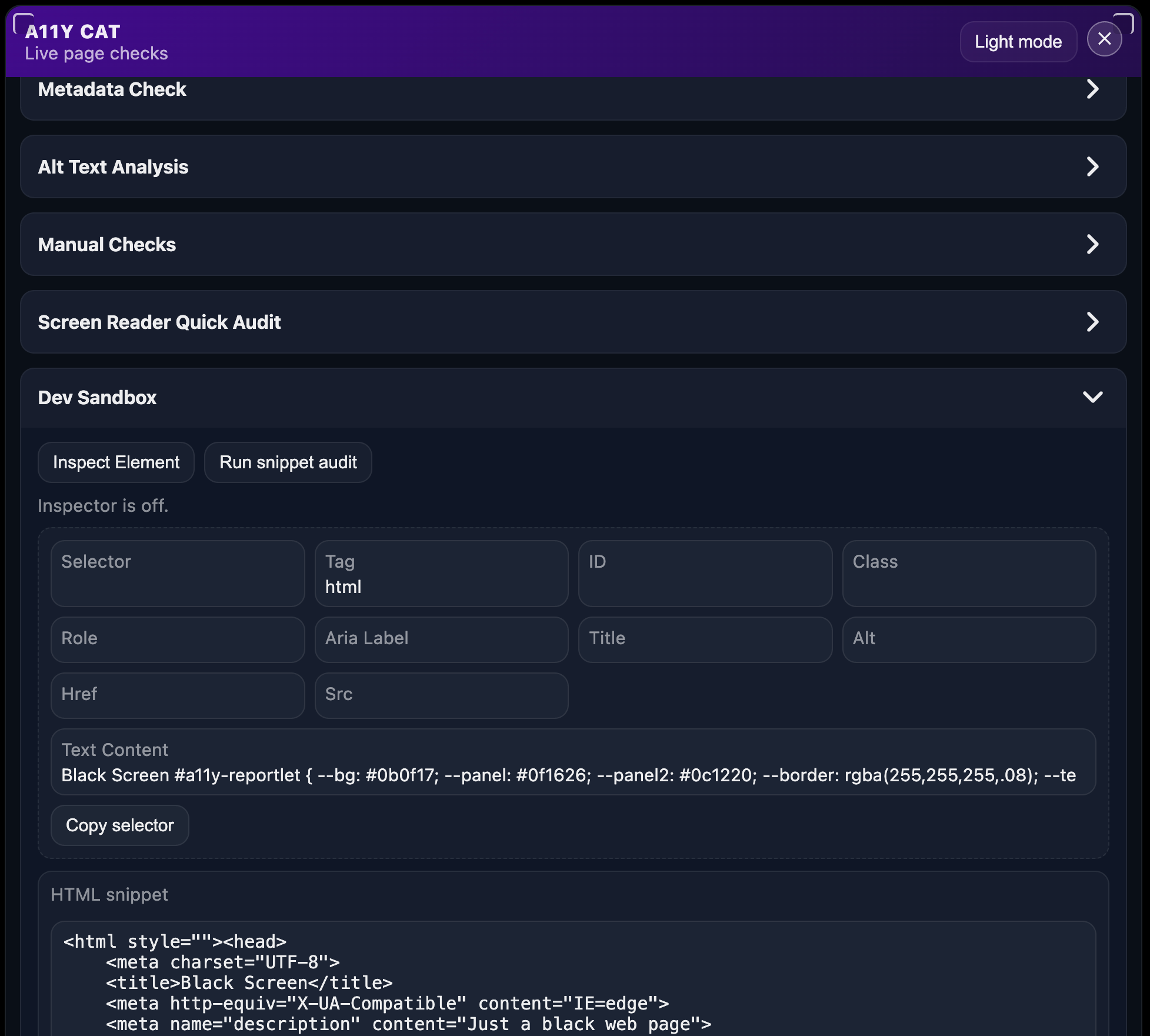The image size is (1150, 1036).
Task: Switch to Light mode
Action: click(x=1018, y=42)
